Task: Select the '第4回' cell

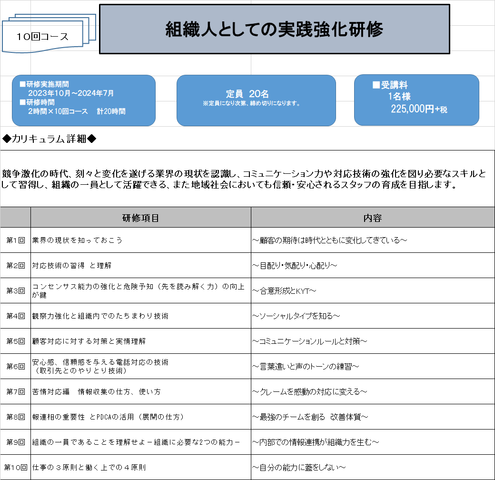Action: (15, 316)
